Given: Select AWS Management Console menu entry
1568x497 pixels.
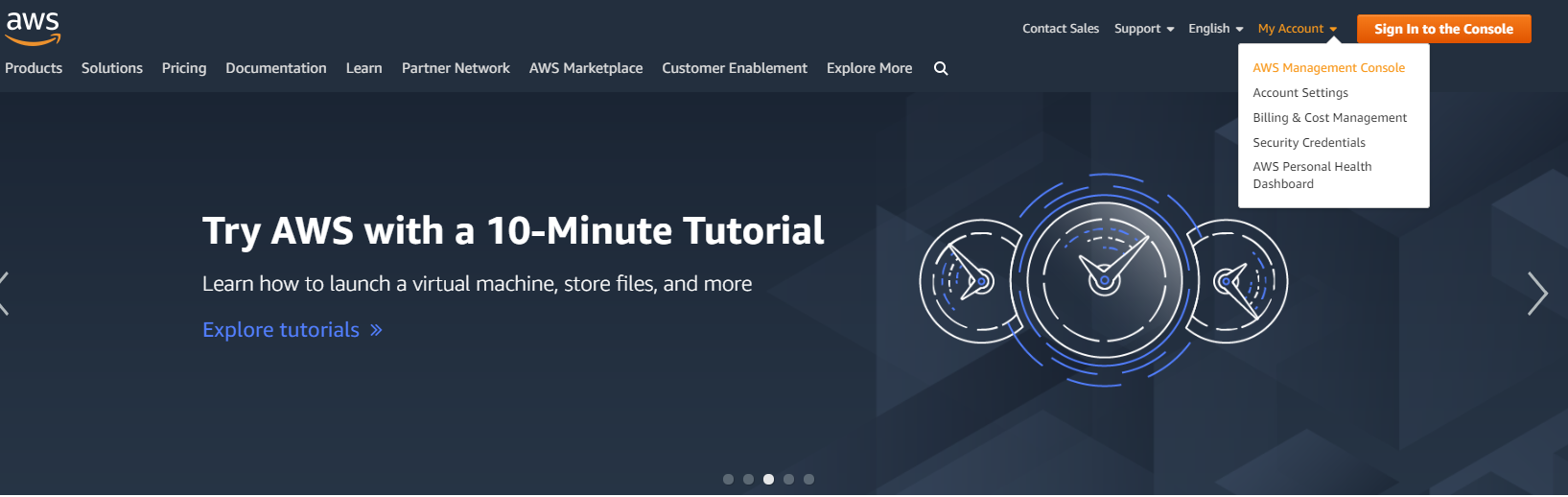Looking at the screenshot, I should (1329, 68).
